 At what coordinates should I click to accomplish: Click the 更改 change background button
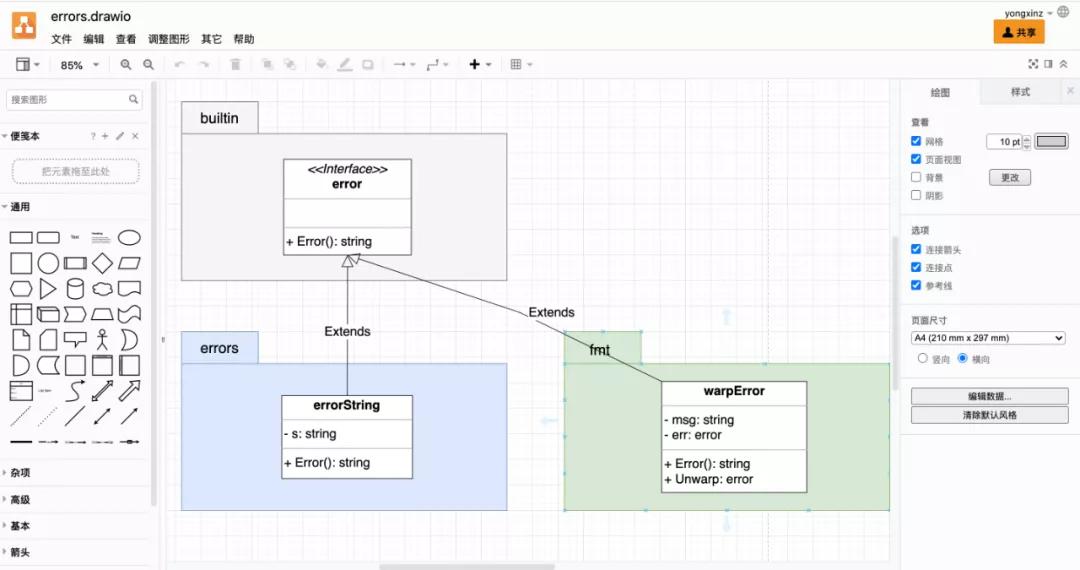click(1010, 178)
